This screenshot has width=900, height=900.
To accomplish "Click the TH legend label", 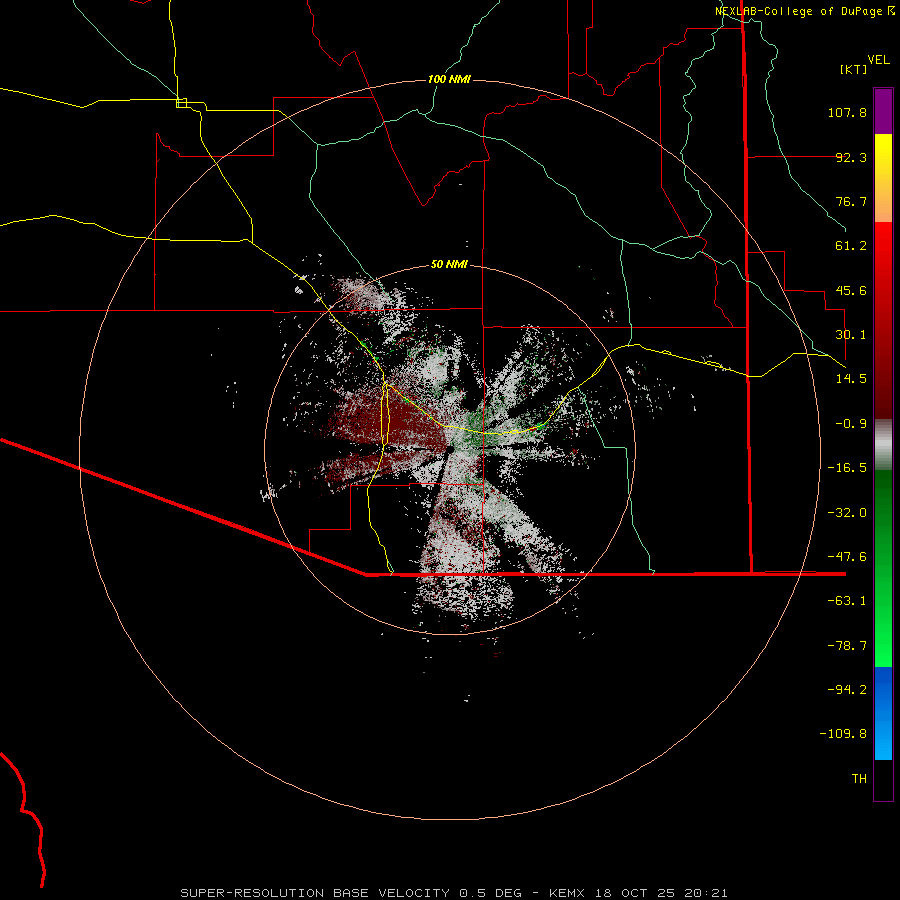I will [x=859, y=779].
